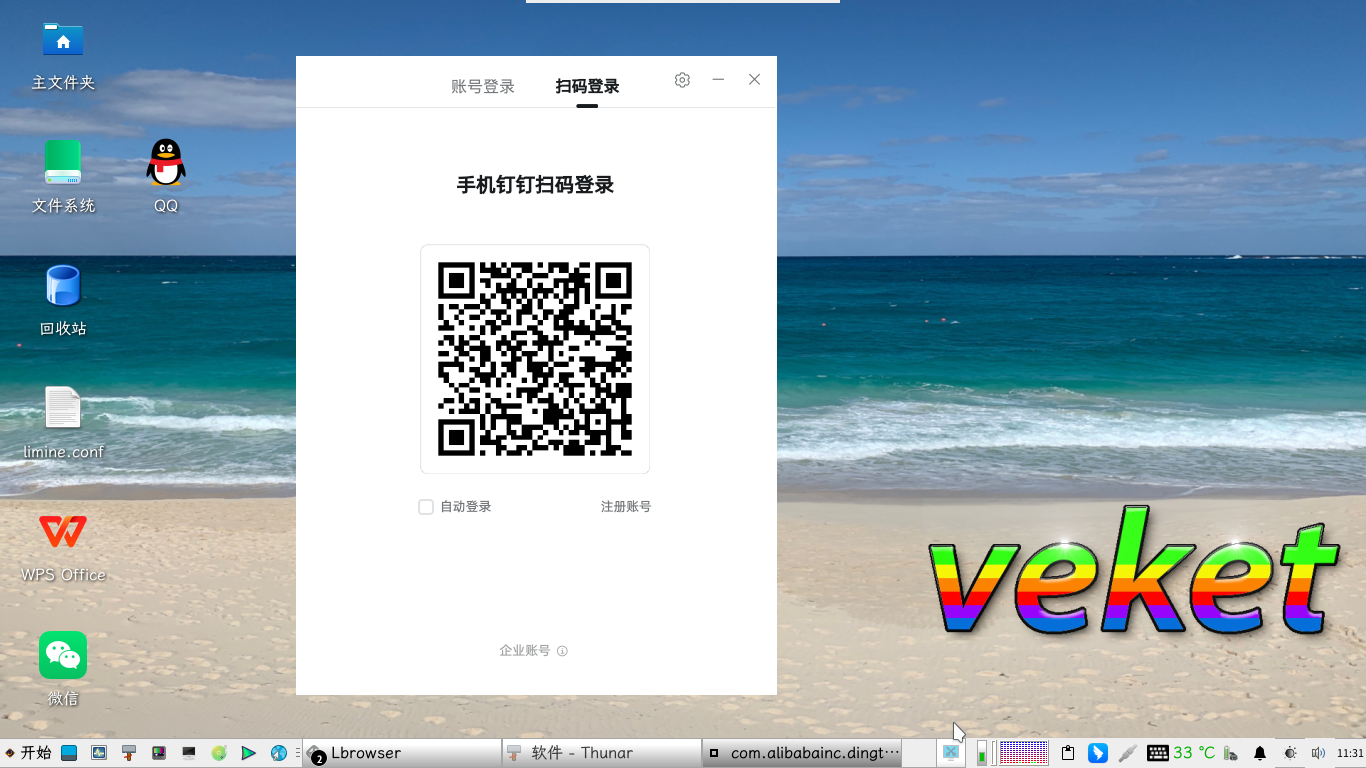Image resolution: width=1366 pixels, height=768 pixels.
Task: Open the 回收站 recycle bin icon
Action: [x=63, y=301]
